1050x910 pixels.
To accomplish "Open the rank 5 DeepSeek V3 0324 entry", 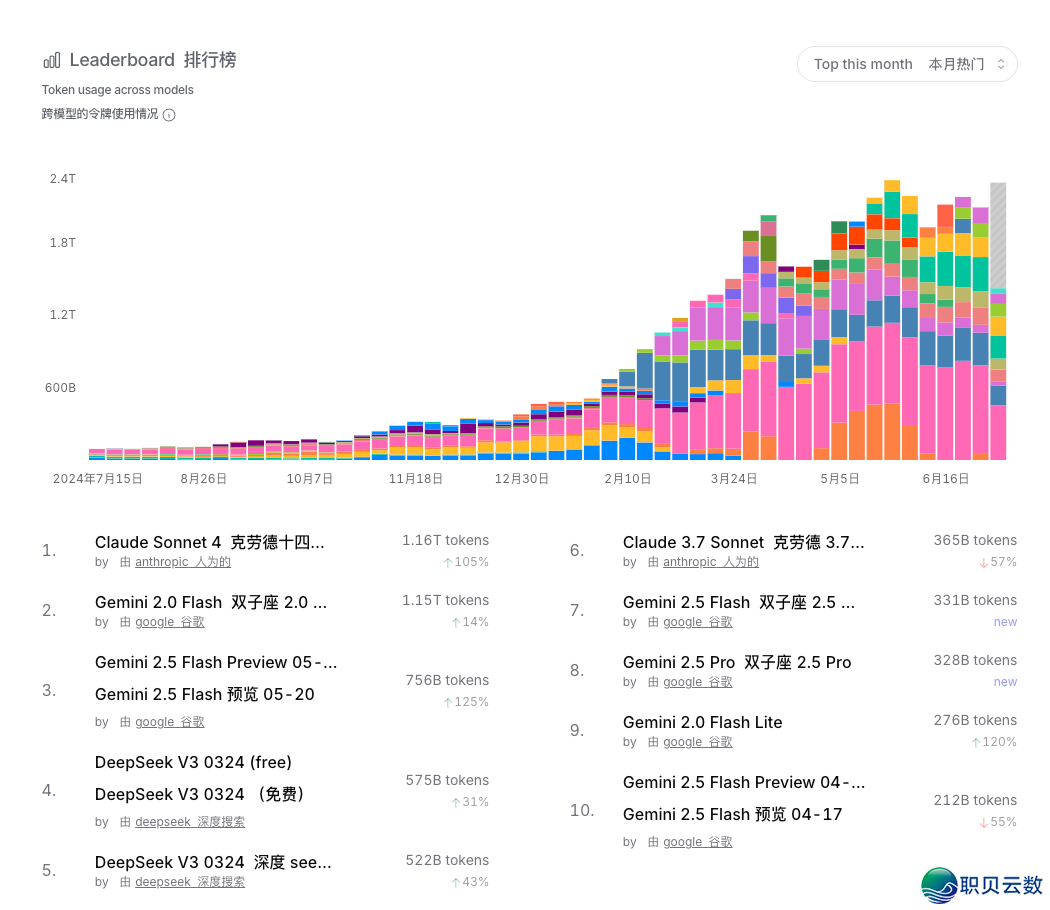I will pyautogui.click(x=213, y=862).
